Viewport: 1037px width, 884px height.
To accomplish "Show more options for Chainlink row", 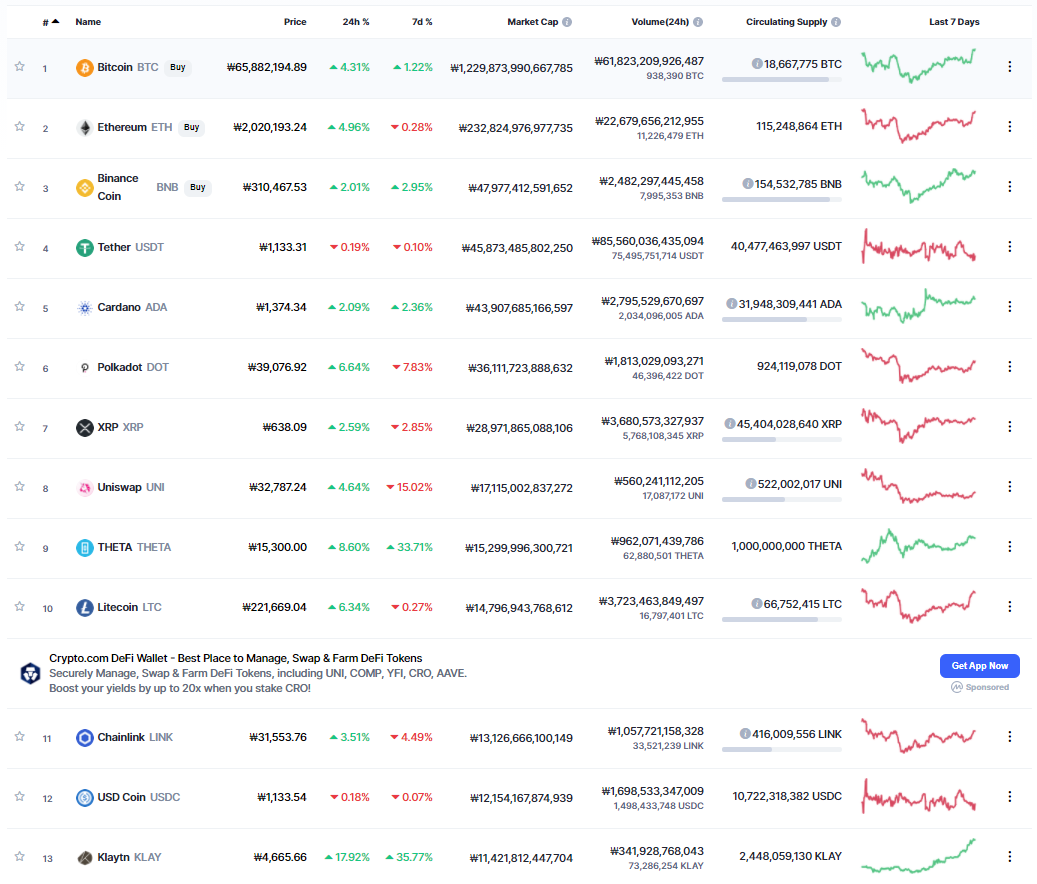I will (x=1009, y=737).
